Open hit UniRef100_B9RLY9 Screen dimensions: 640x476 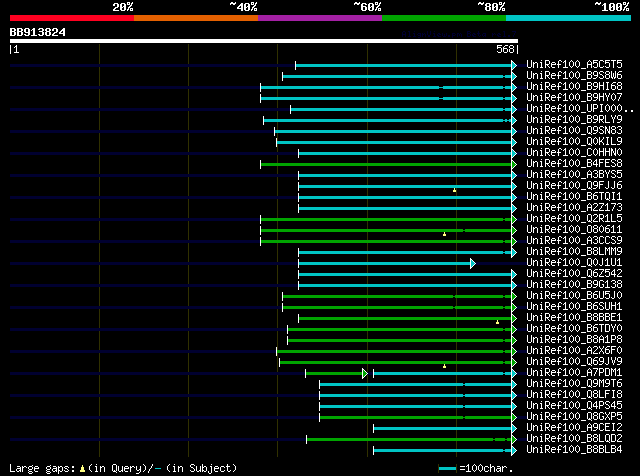[574, 120]
